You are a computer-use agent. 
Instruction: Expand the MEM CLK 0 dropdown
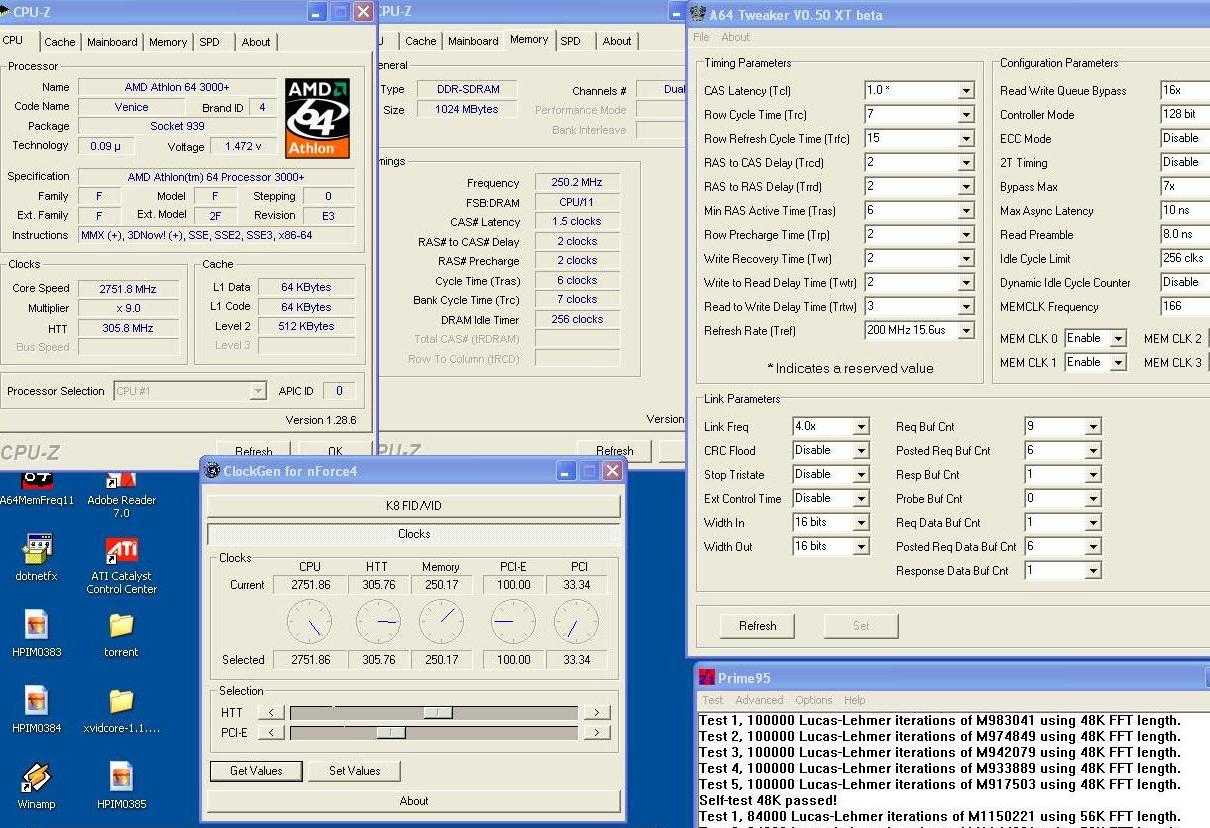click(1118, 339)
